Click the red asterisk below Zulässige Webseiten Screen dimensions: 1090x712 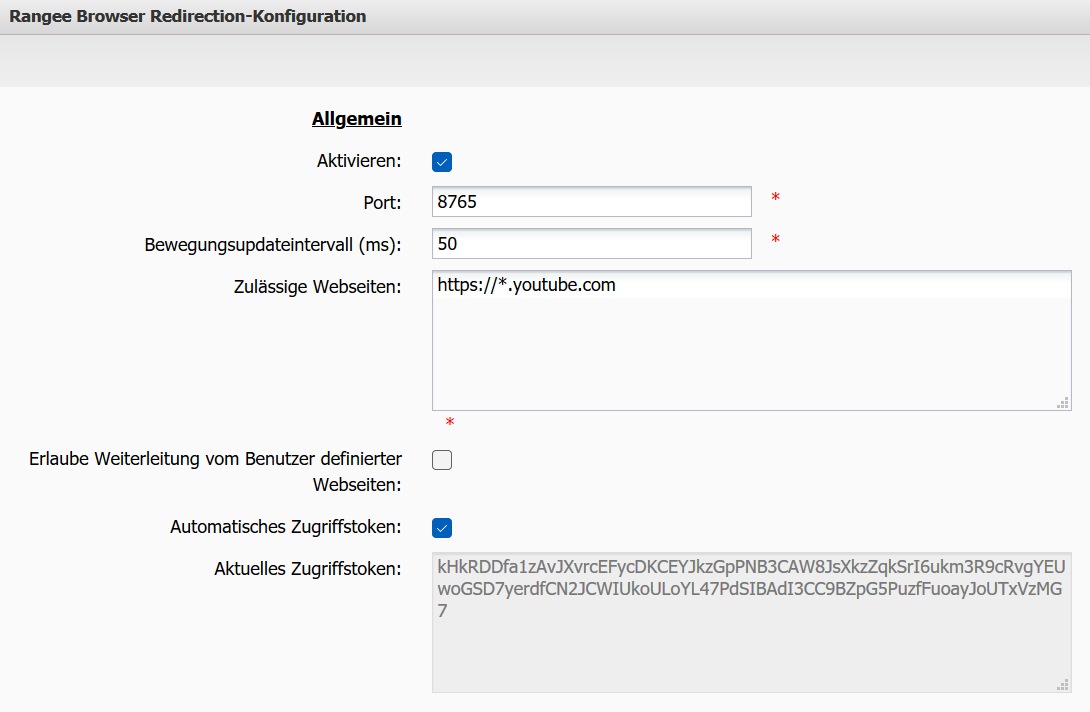[450, 424]
